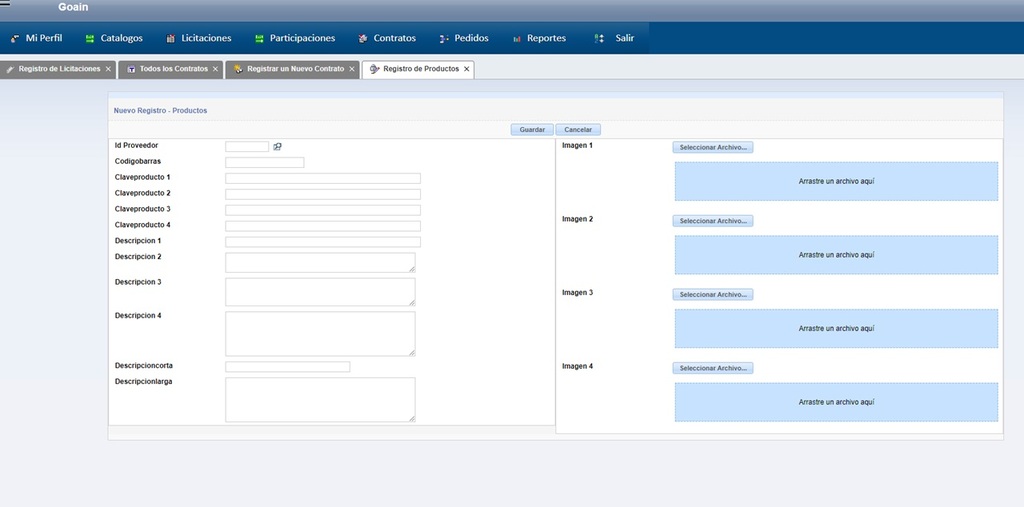Open the Catalogos menu

113,38
